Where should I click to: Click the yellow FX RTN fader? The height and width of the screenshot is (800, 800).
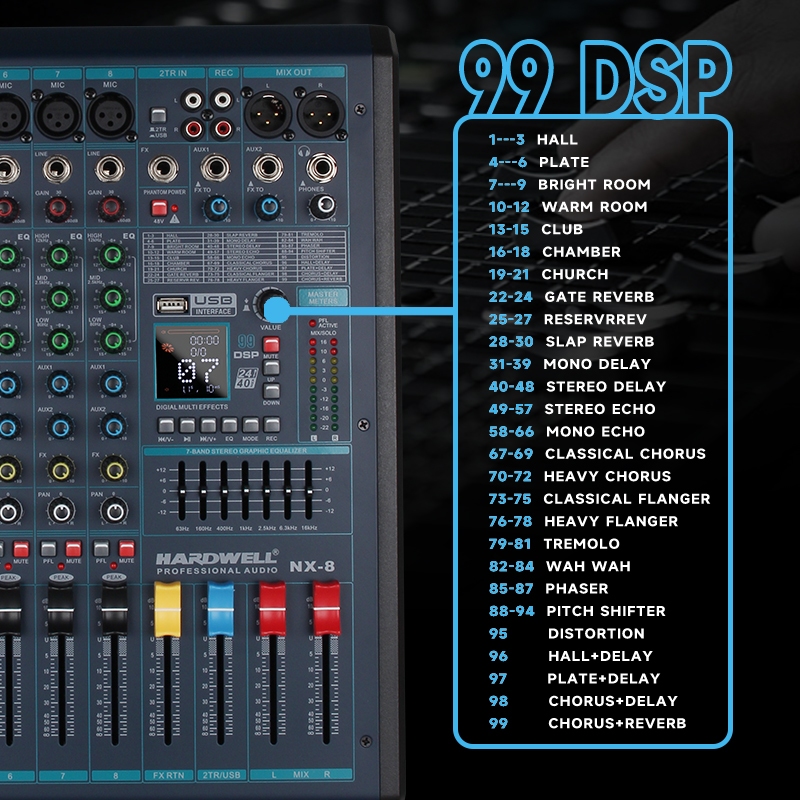click(x=166, y=602)
